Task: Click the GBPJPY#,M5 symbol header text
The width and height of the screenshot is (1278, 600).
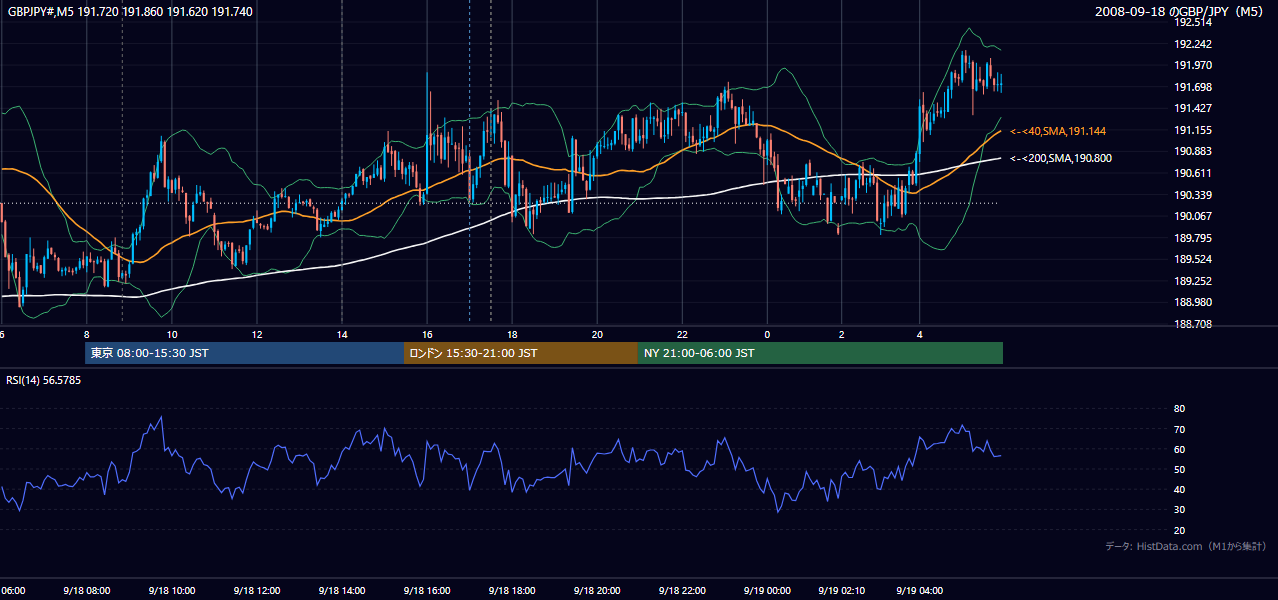Action: click(130, 11)
